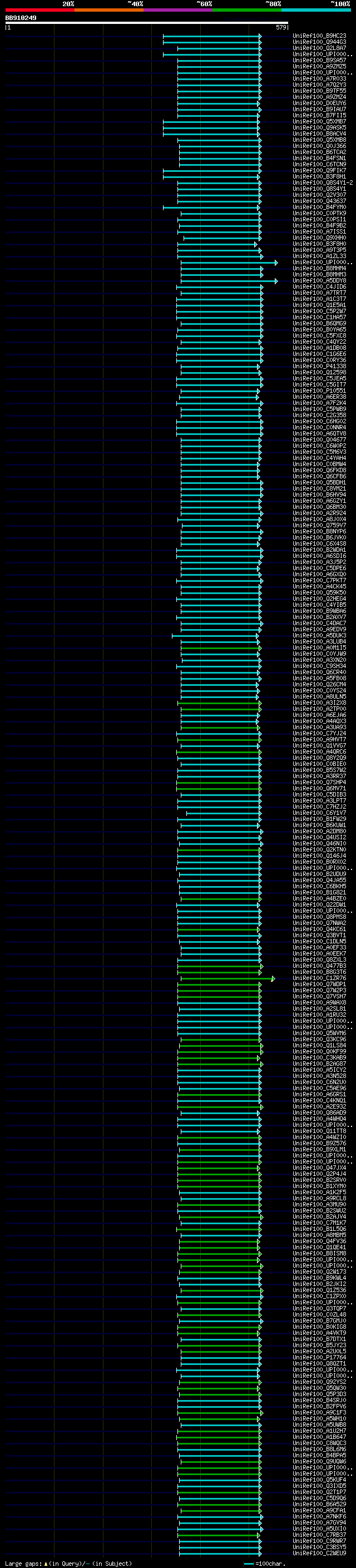Screen dimensions: 356x1568
Task: Open hit UniRef100_A7R033
Action: point(319,78)
